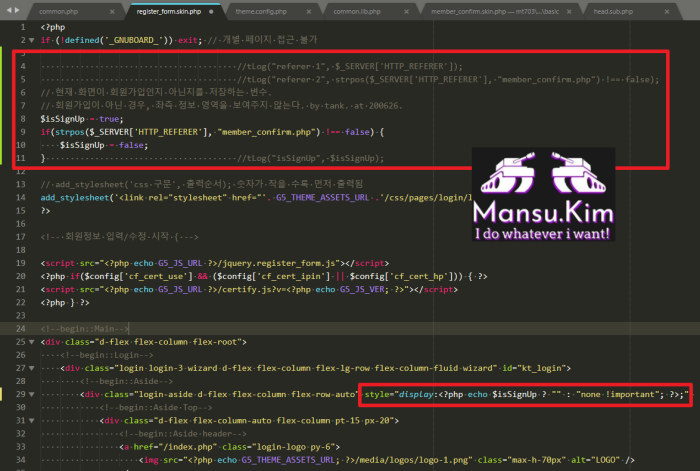700x471 pixels.
Task: Click the next-tab right arrow
Action: [x=17, y=10]
